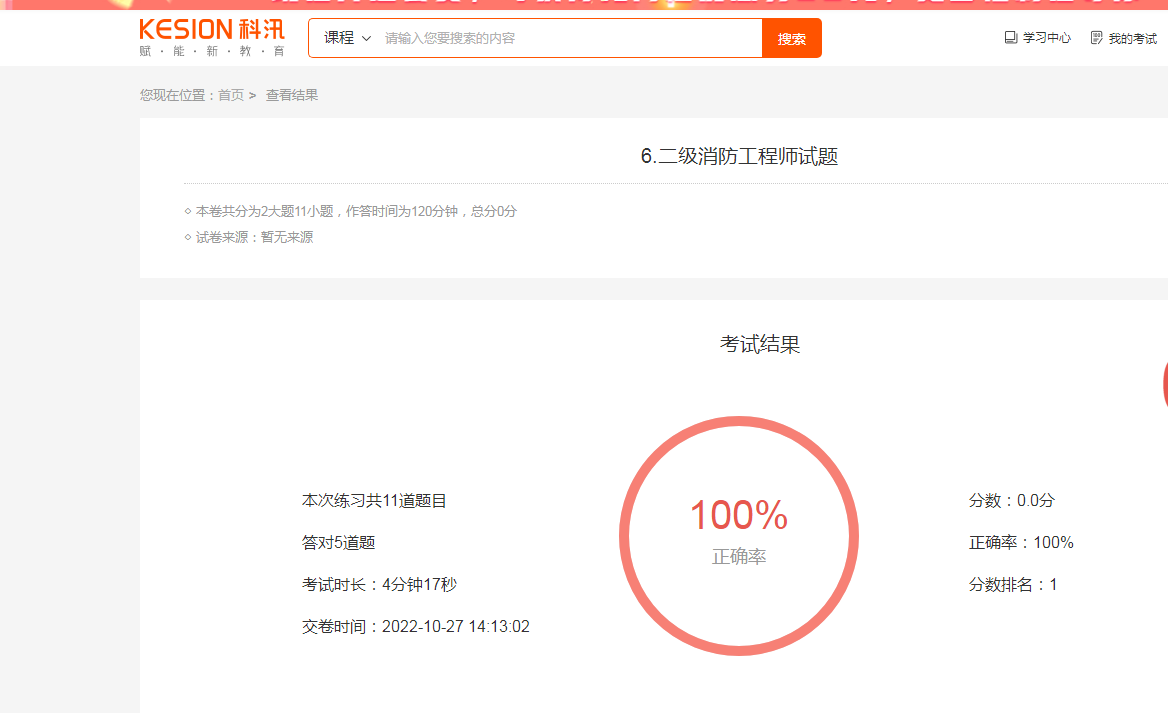
Task: Click the 分数排名：1 ranking text
Action: [1012, 584]
